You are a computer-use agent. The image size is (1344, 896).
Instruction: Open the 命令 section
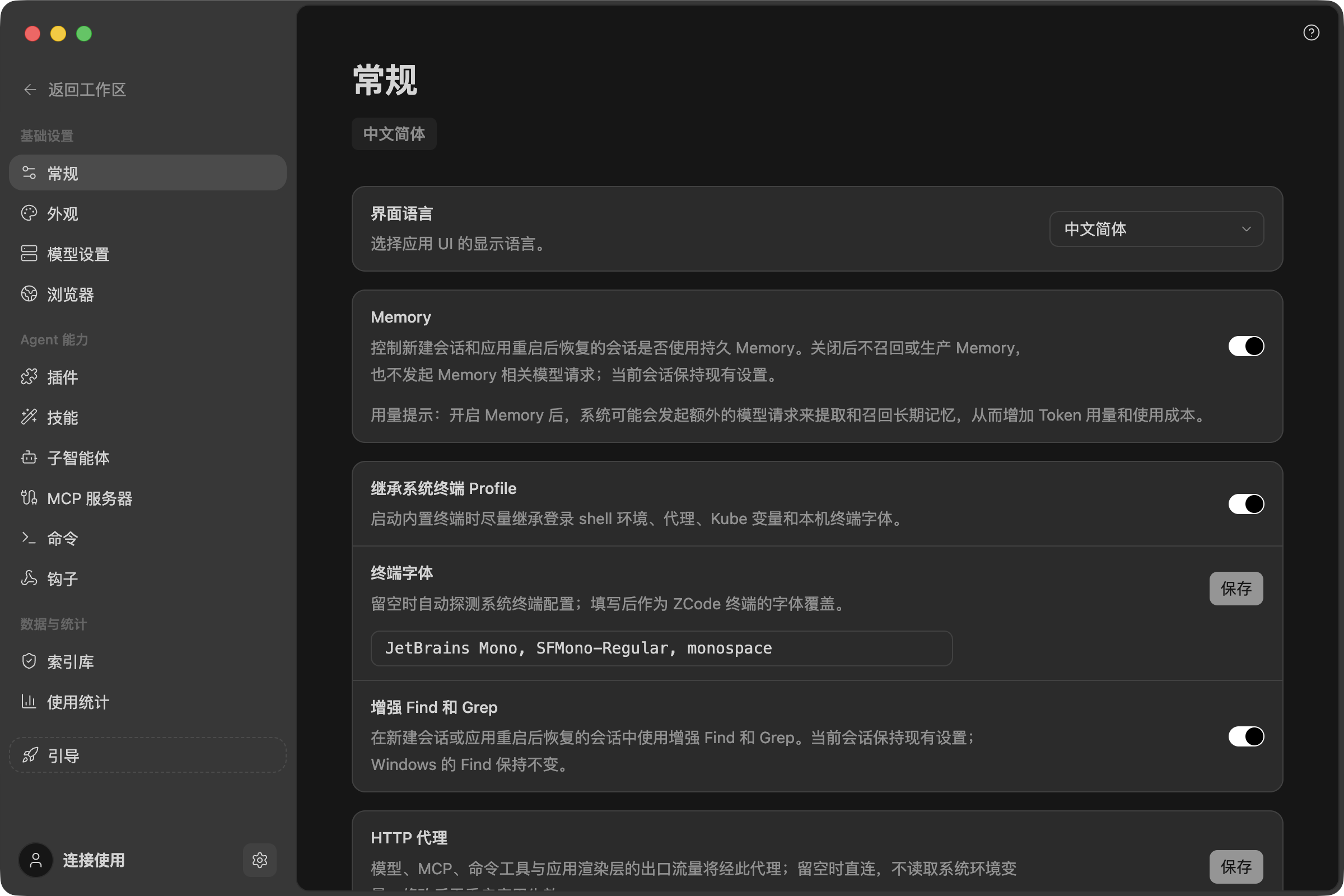(x=148, y=538)
